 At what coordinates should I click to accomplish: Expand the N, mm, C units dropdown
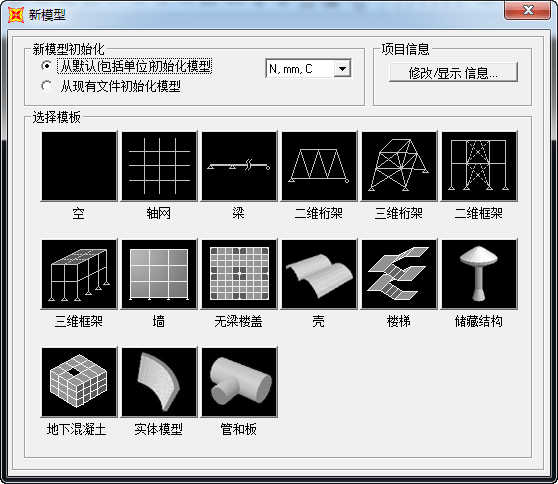[342, 68]
